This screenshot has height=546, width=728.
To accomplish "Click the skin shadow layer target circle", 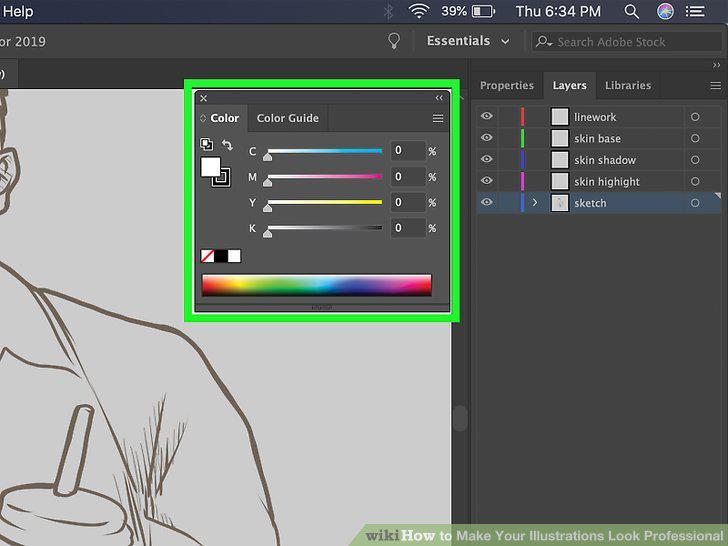I will click(695, 160).
